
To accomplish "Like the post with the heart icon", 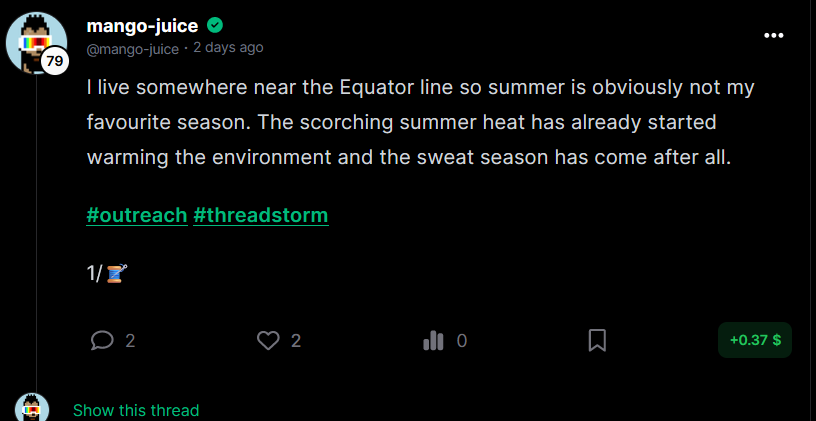I will (x=268, y=341).
